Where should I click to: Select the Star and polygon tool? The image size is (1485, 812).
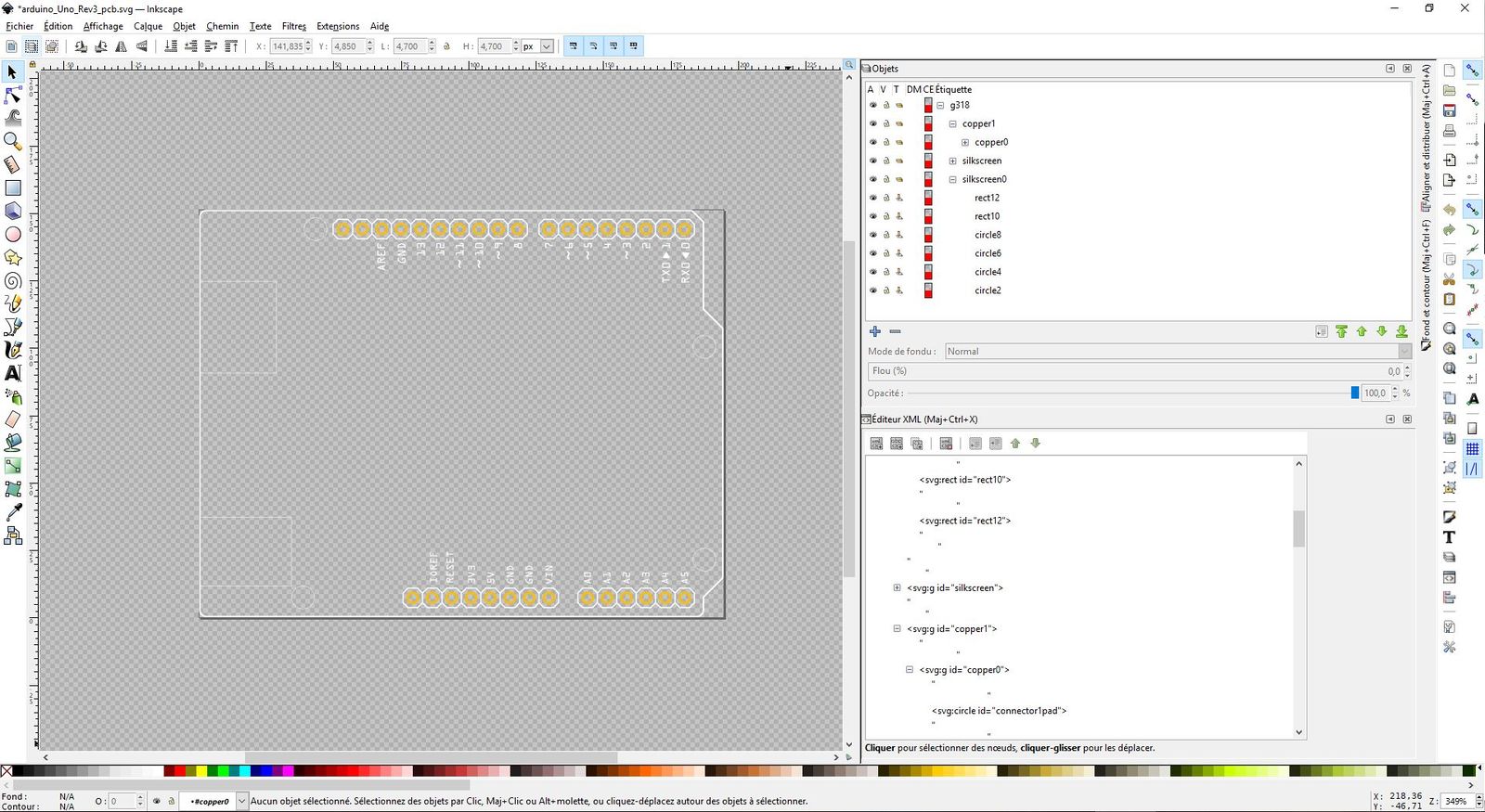[13, 257]
